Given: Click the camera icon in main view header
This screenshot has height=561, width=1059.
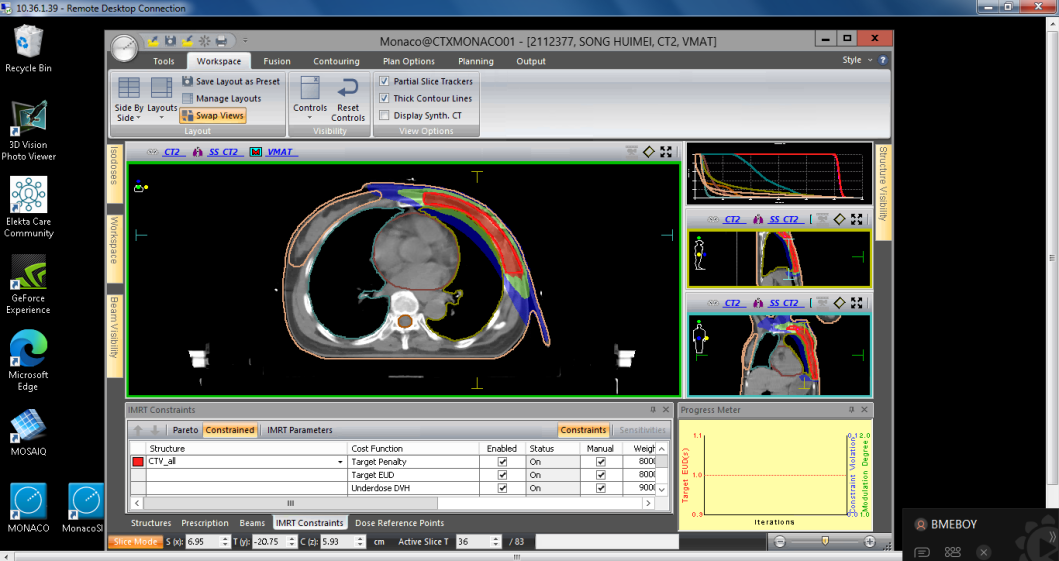Looking at the screenshot, I should click(x=631, y=152).
